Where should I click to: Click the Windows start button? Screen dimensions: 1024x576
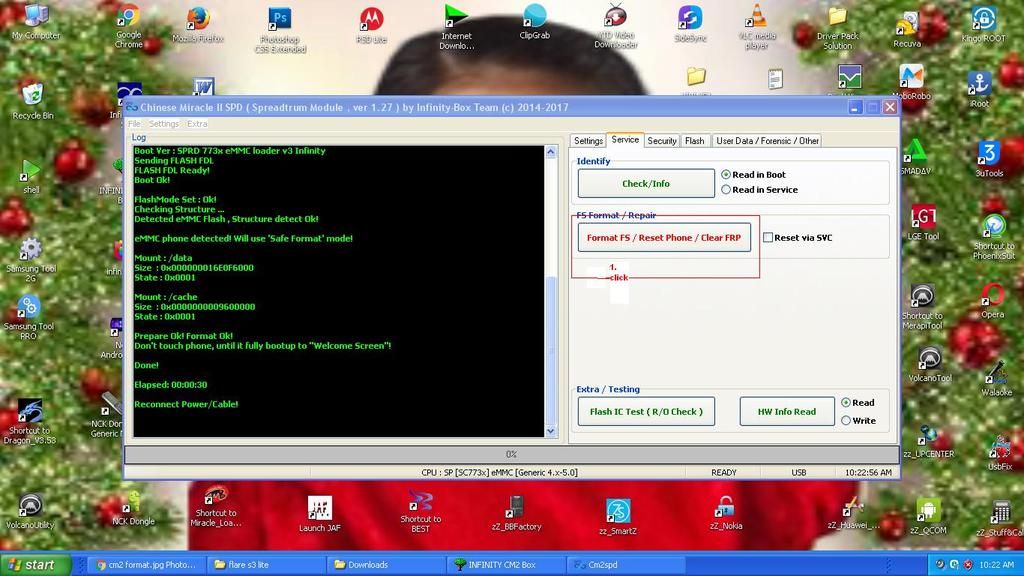coord(35,565)
